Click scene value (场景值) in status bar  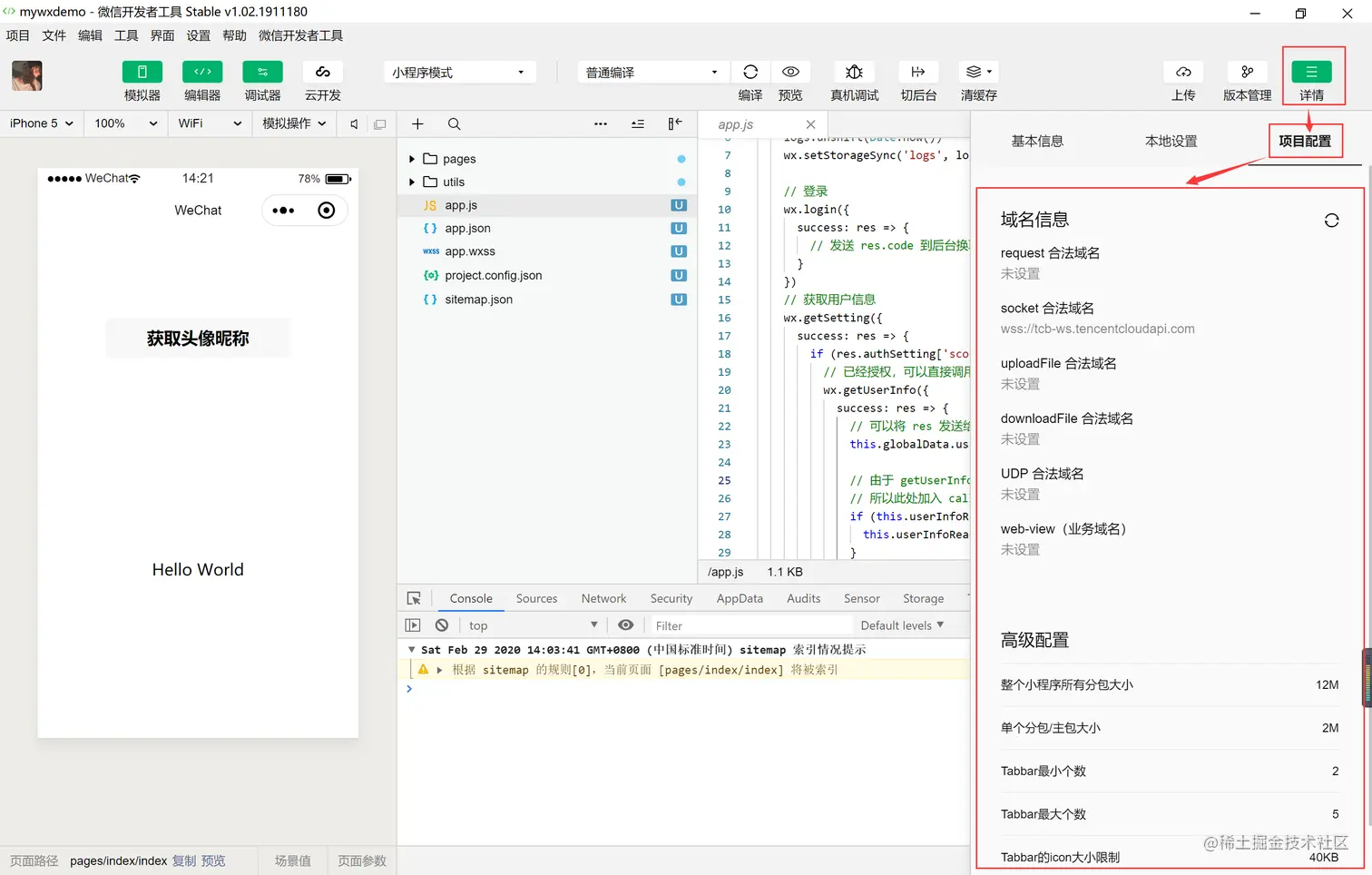pyautogui.click(x=292, y=860)
